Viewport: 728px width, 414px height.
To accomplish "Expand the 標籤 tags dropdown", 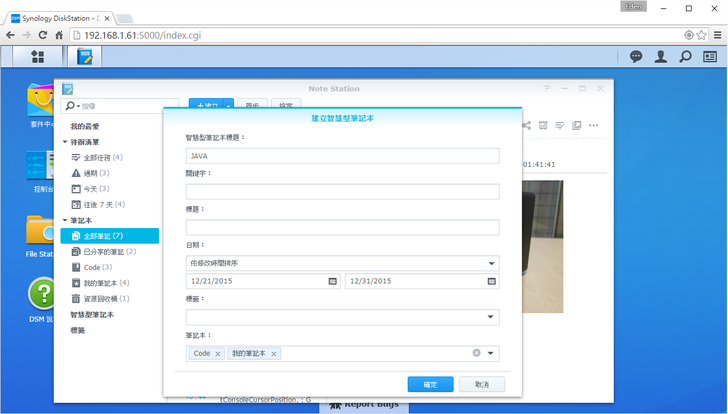I will click(491, 317).
